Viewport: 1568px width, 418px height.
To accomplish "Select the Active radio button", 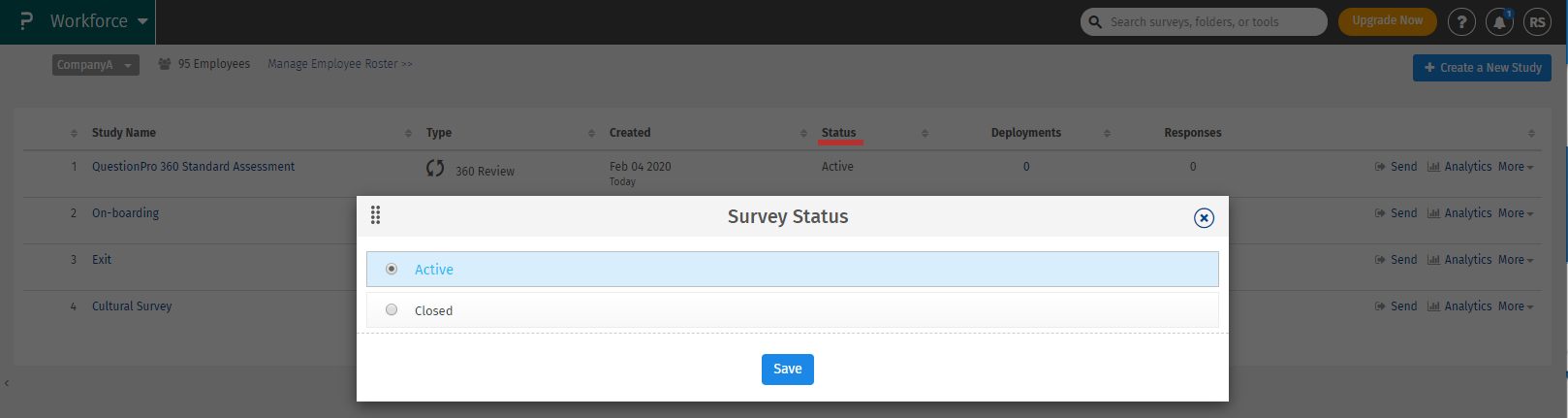I will click(392, 269).
